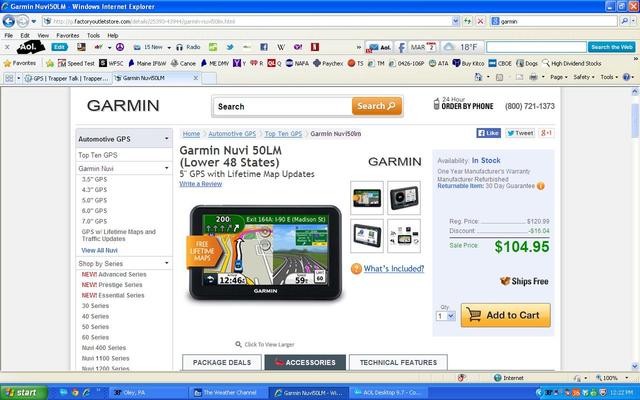Click the box contents thumbnail
The image size is (640, 400).
[404, 236]
